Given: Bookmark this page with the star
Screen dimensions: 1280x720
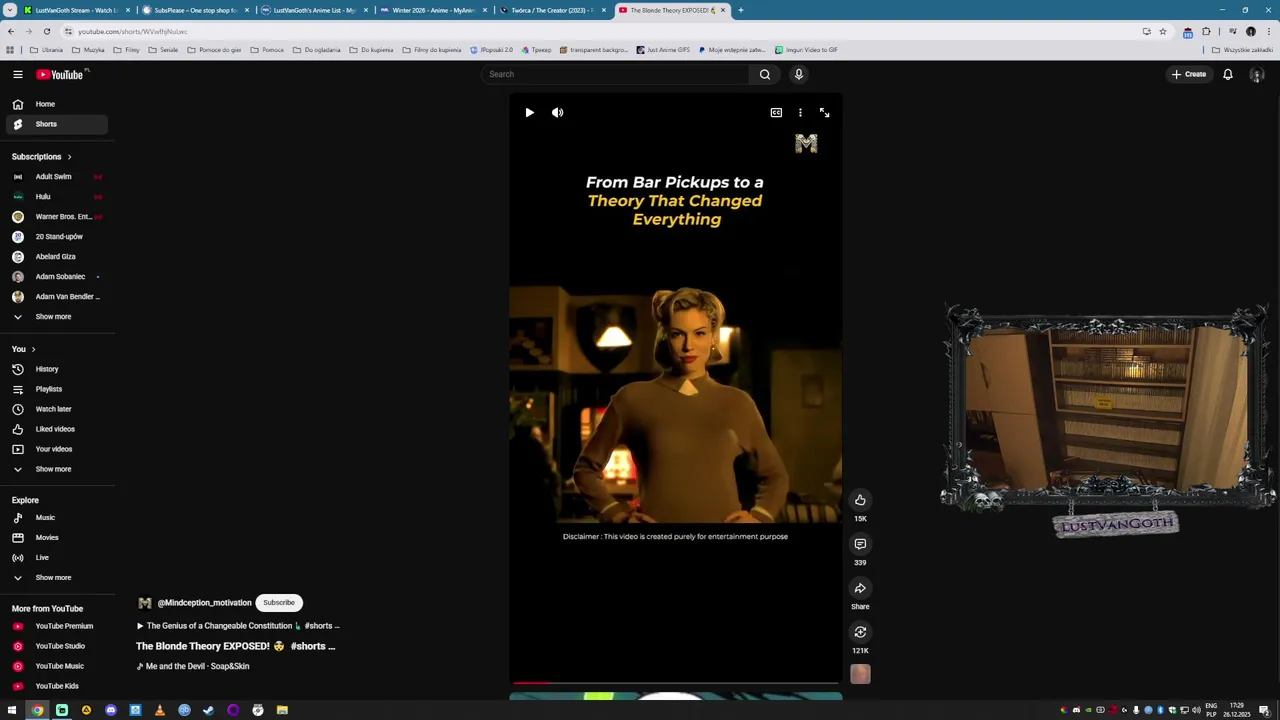Looking at the screenshot, I should [x=1162, y=31].
